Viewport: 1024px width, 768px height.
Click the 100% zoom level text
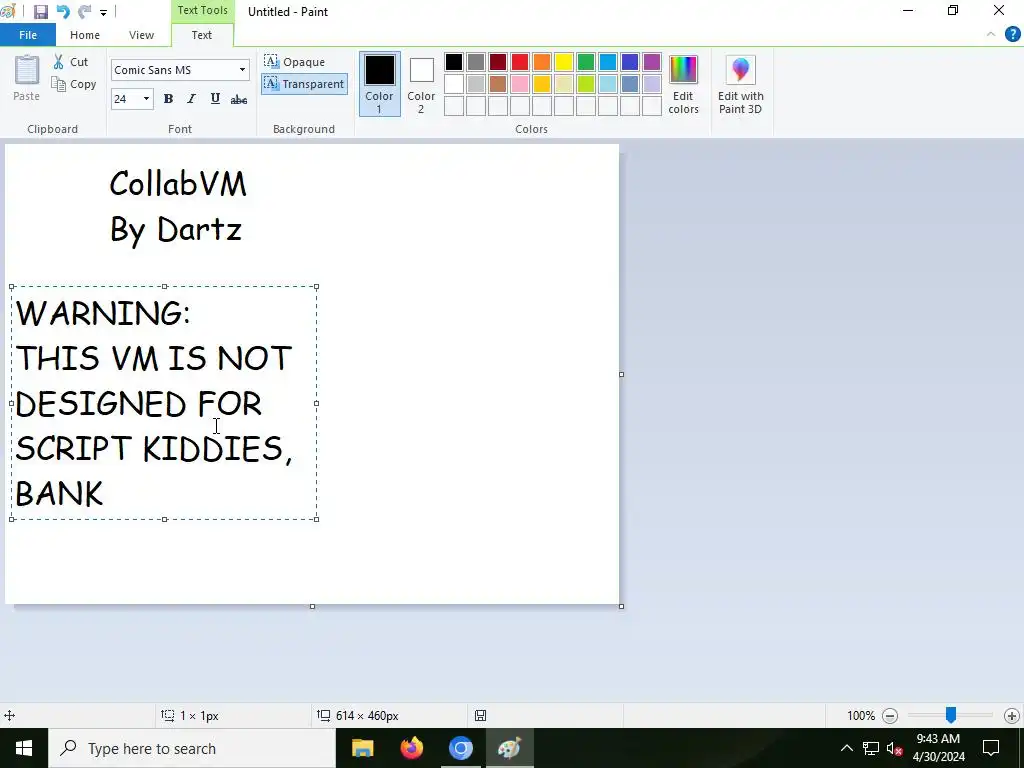tap(861, 716)
